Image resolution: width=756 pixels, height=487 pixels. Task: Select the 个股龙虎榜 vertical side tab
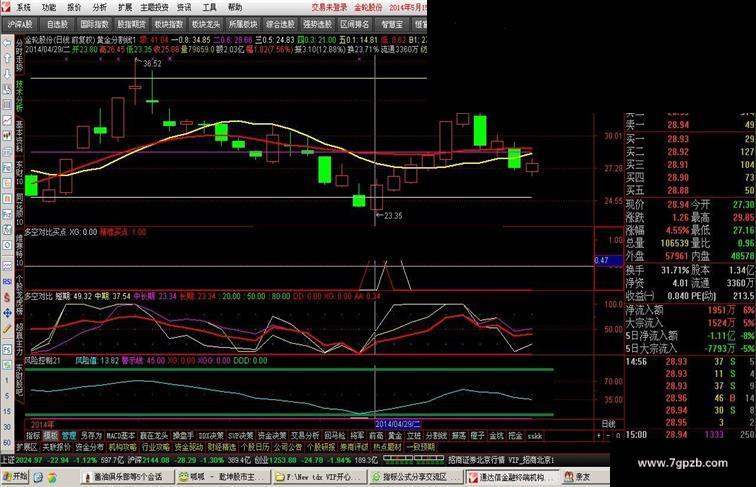19,294
